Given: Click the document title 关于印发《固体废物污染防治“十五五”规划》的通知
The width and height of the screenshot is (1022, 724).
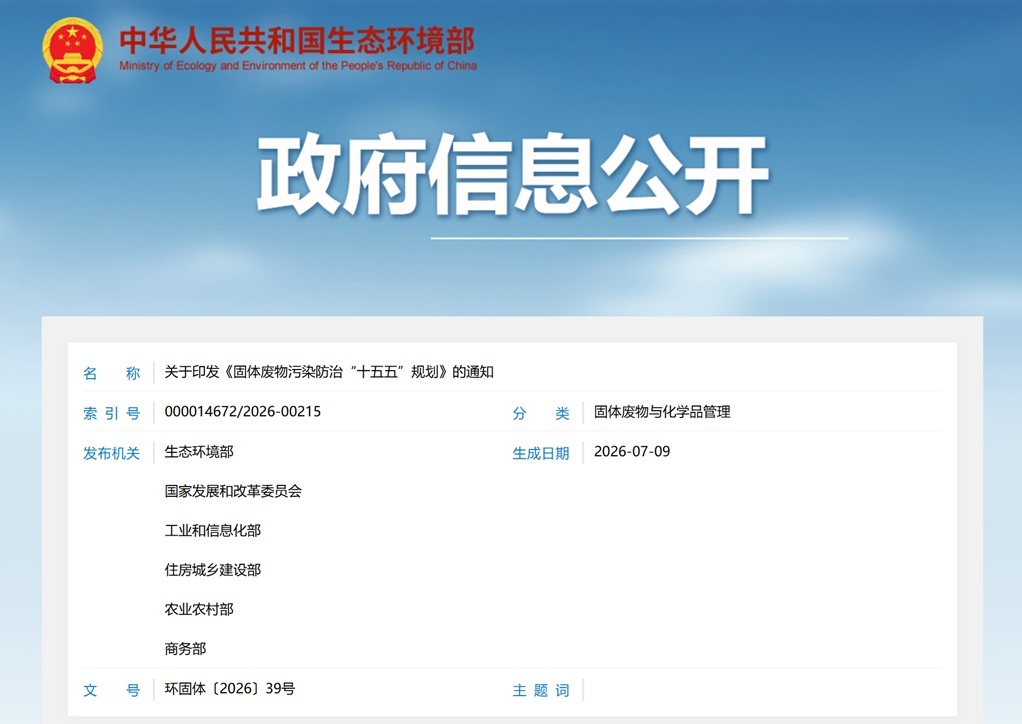Looking at the screenshot, I should 329,372.
